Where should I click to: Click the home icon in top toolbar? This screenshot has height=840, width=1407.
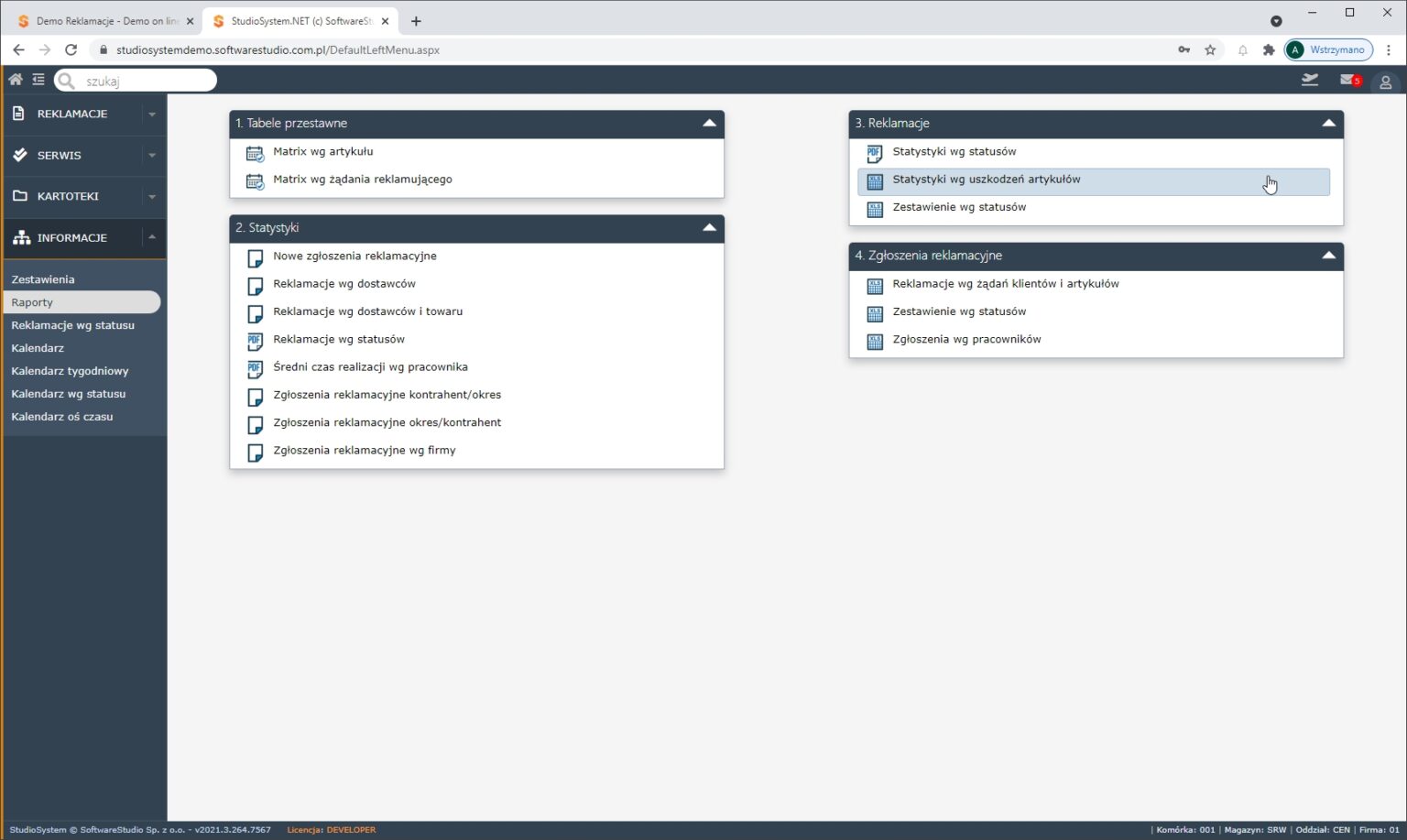16,80
